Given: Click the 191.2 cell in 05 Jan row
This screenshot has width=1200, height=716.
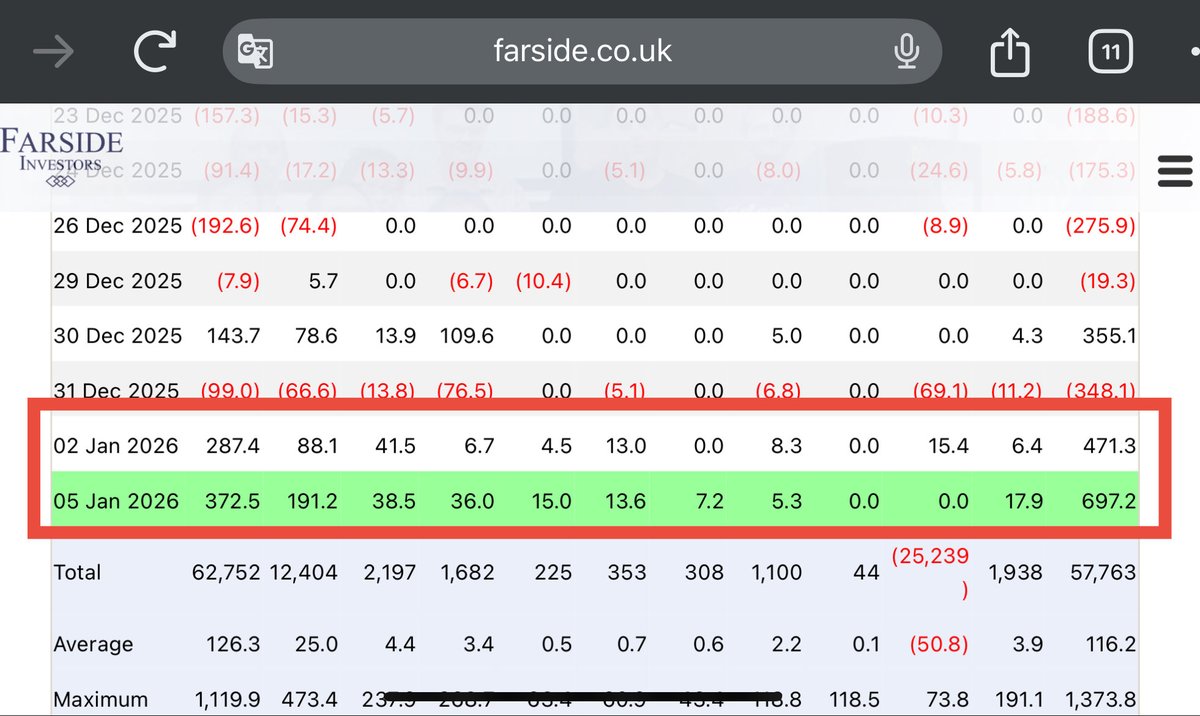Looking at the screenshot, I should [311, 500].
